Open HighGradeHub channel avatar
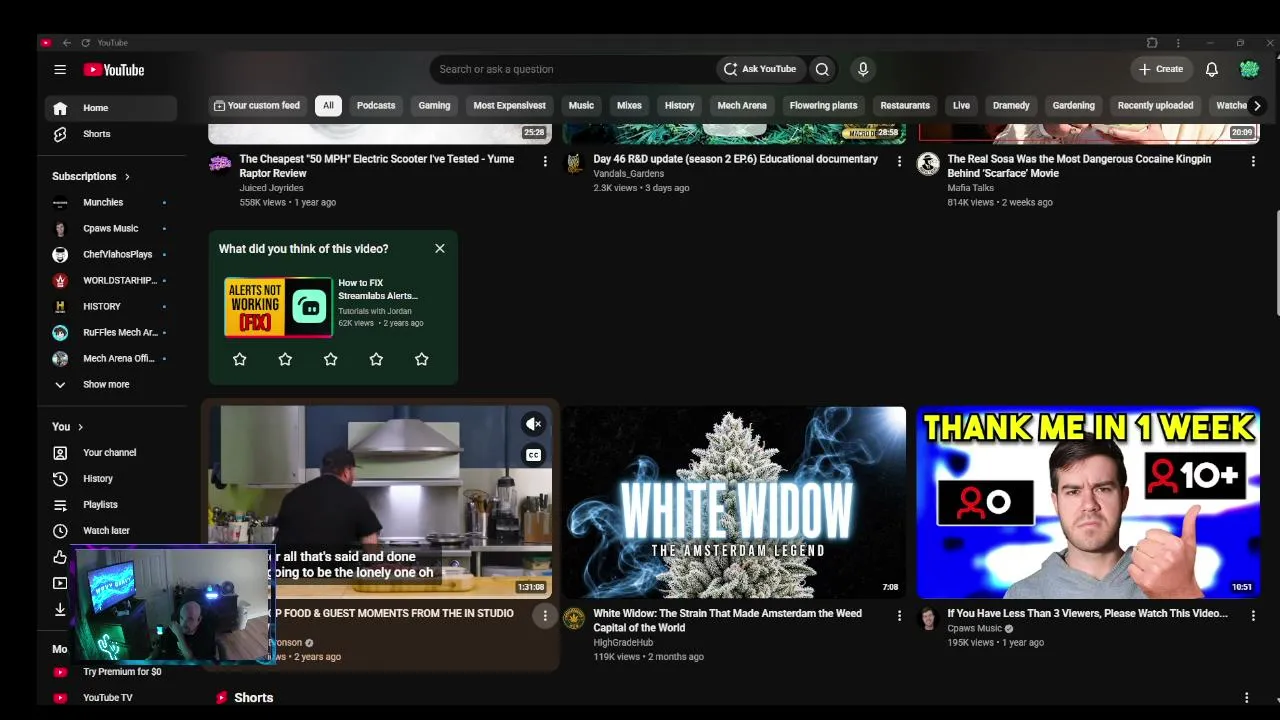Image resolution: width=1280 pixels, height=720 pixels. point(574,618)
